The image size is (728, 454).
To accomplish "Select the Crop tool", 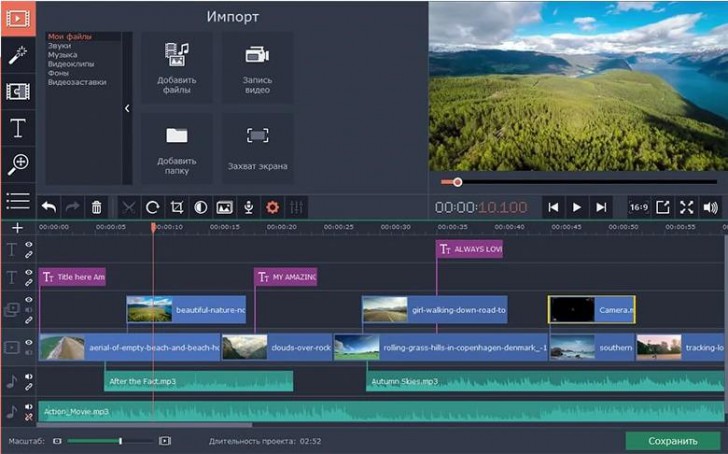I will tap(177, 207).
